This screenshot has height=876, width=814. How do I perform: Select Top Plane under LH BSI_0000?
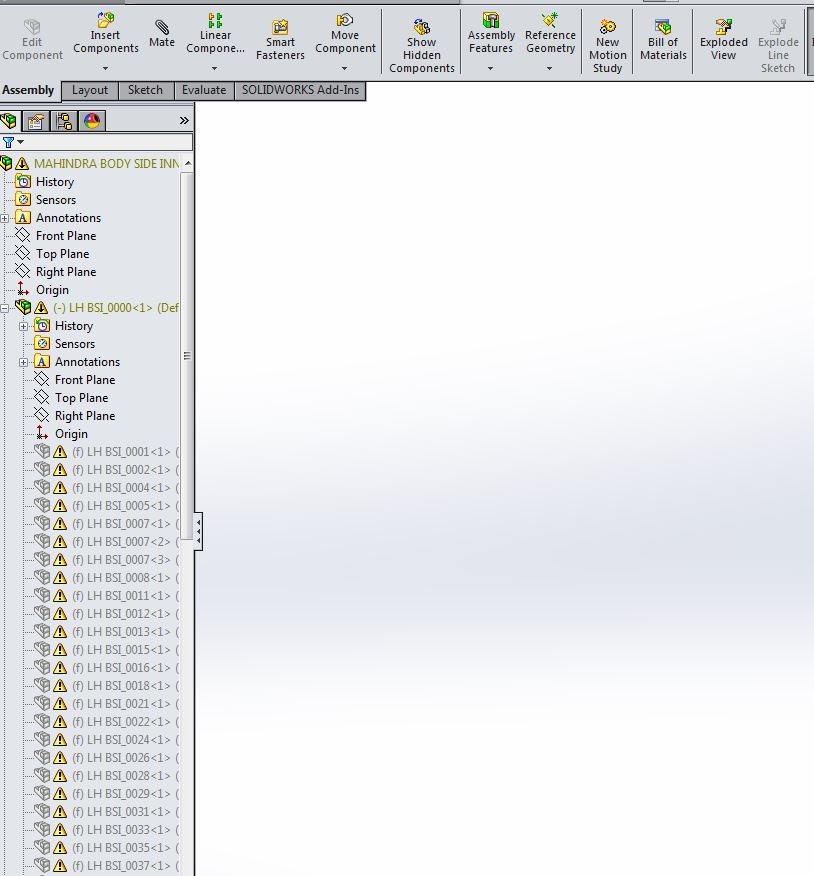pos(82,398)
